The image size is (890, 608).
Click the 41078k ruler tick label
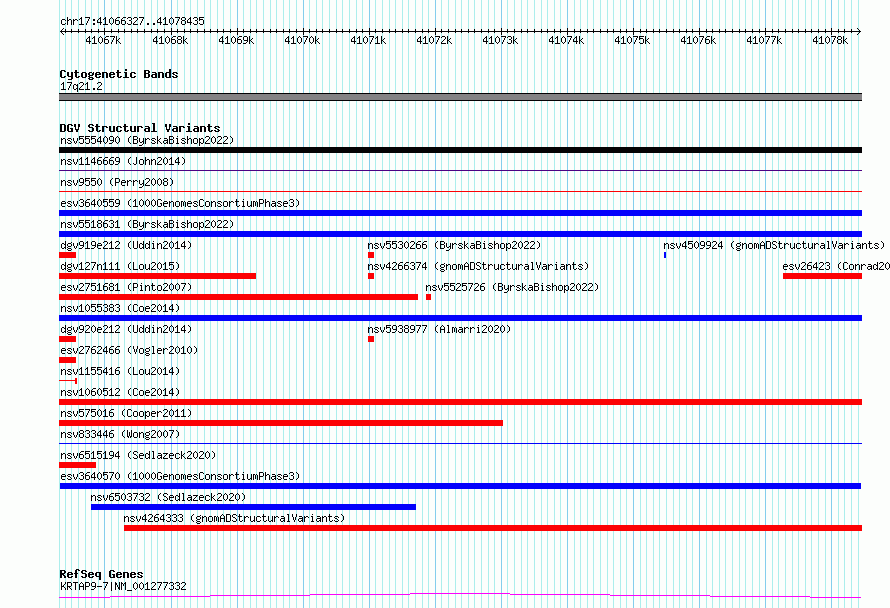[830, 40]
